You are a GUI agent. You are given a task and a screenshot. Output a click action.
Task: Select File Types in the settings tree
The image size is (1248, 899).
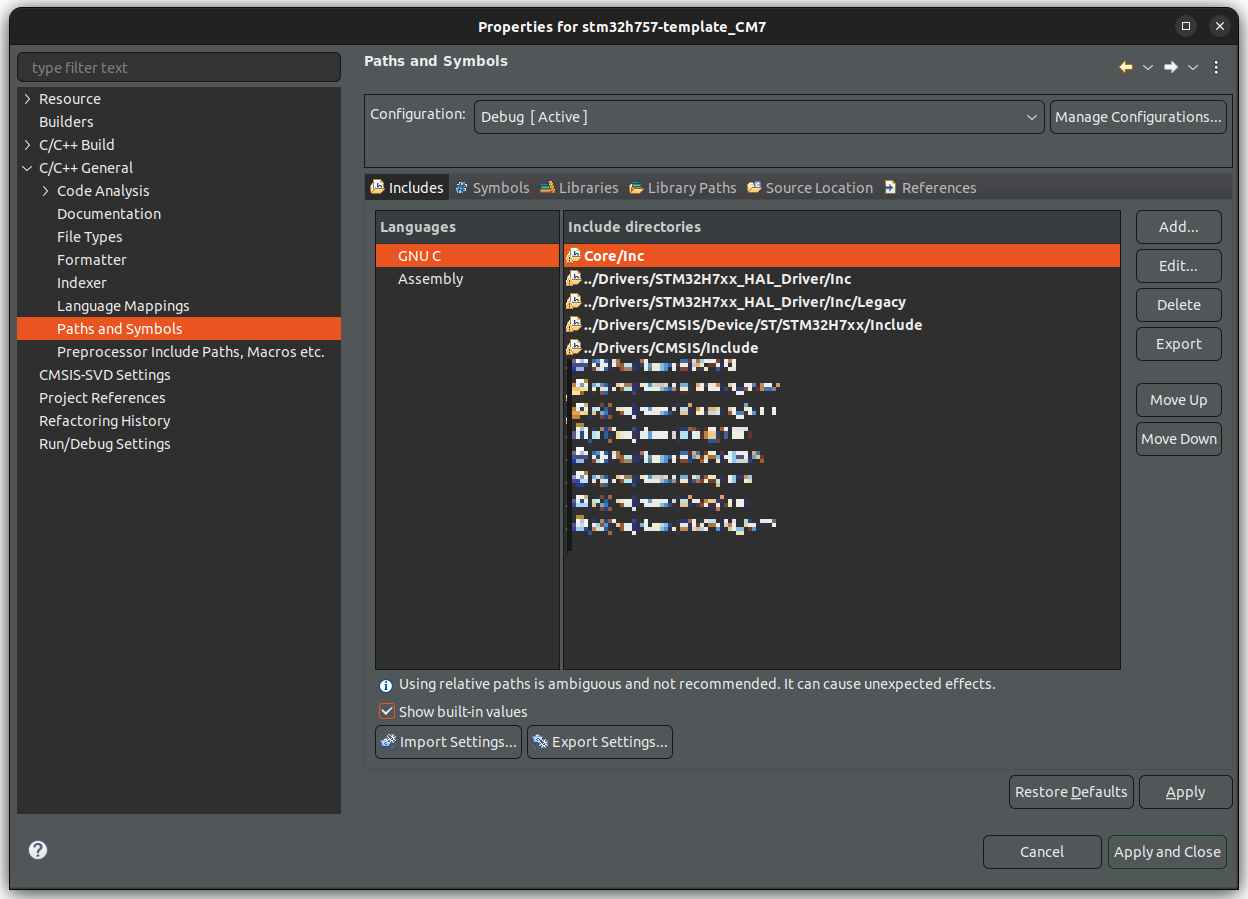click(90, 237)
